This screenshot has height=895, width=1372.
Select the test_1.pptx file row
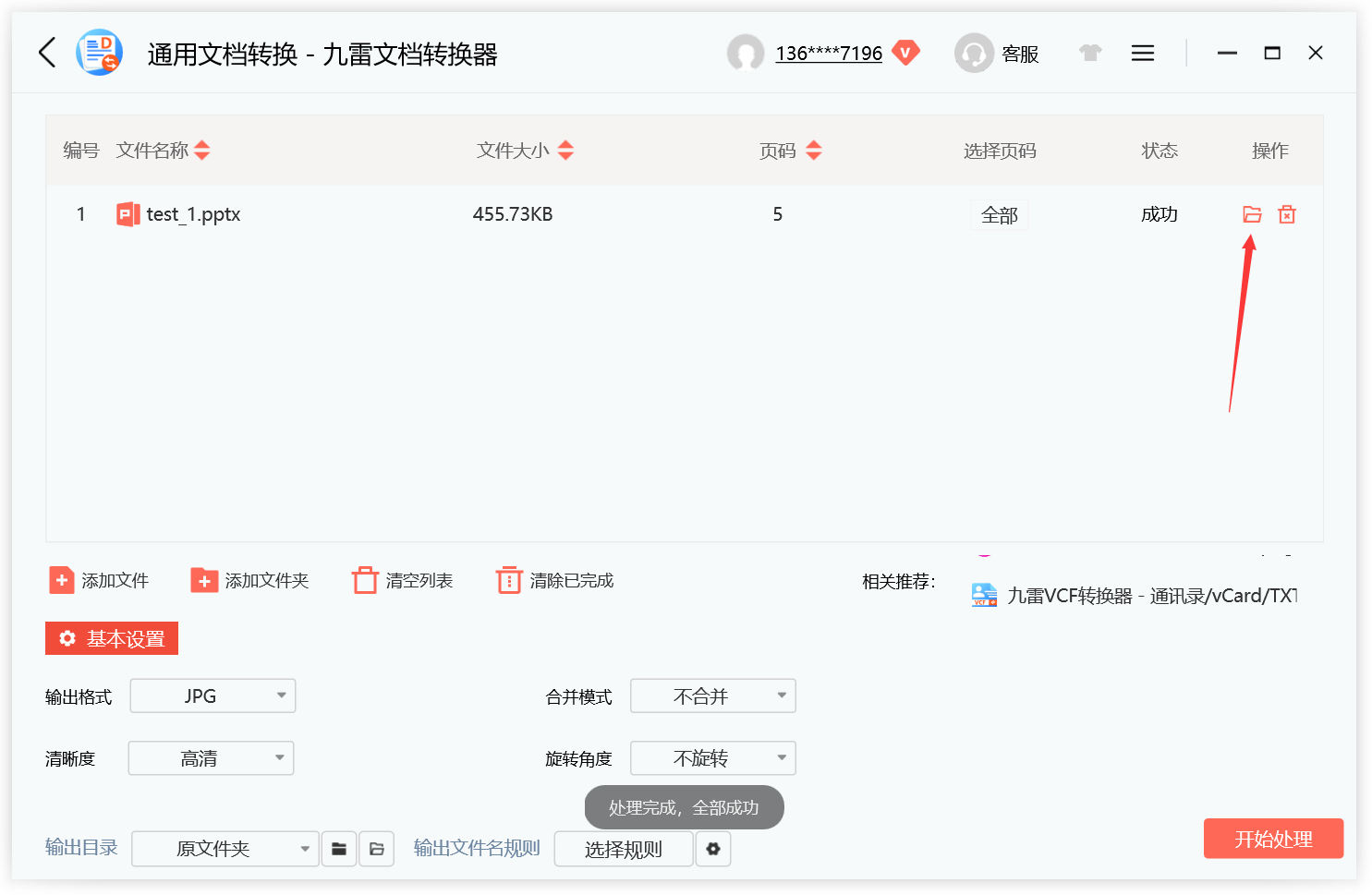pyautogui.click(x=684, y=214)
